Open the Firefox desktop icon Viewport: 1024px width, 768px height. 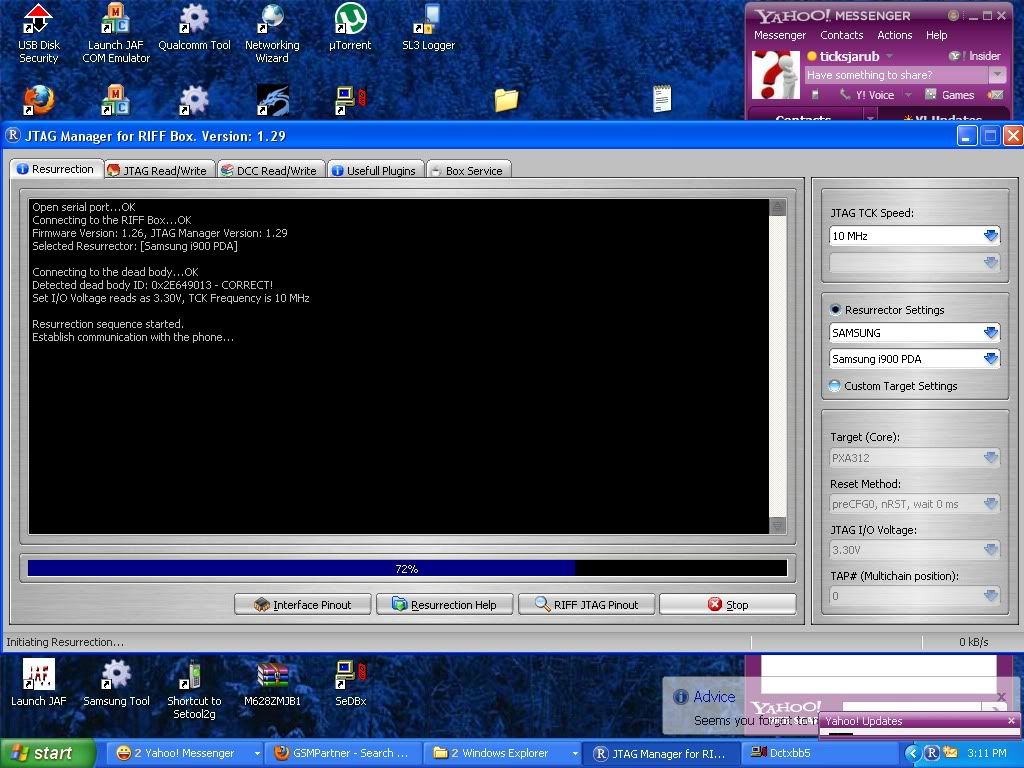click(x=38, y=100)
